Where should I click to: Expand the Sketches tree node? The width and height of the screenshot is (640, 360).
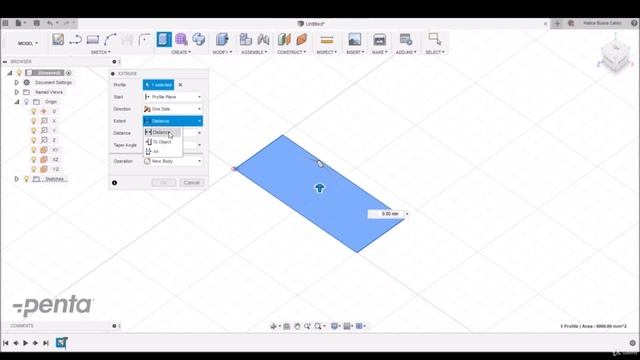[x=17, y=179]
